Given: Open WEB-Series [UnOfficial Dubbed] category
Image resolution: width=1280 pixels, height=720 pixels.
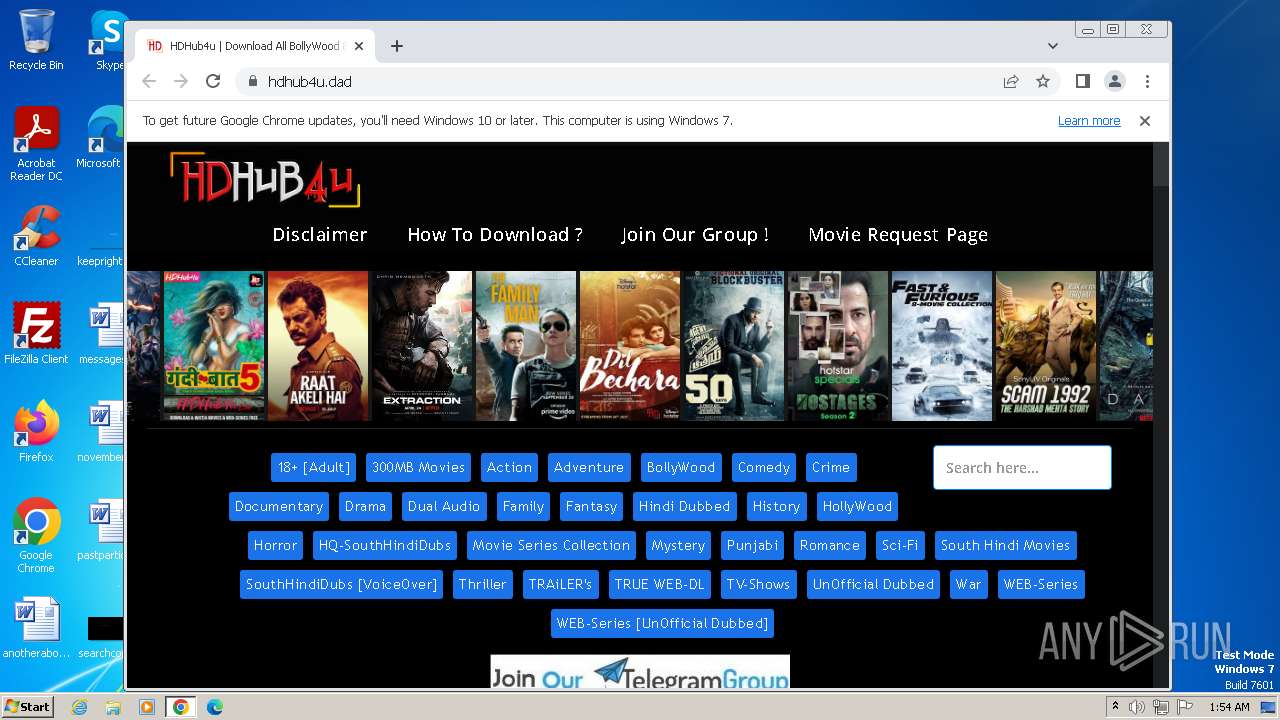Looking at the screenshot, I should coord(662,623).
